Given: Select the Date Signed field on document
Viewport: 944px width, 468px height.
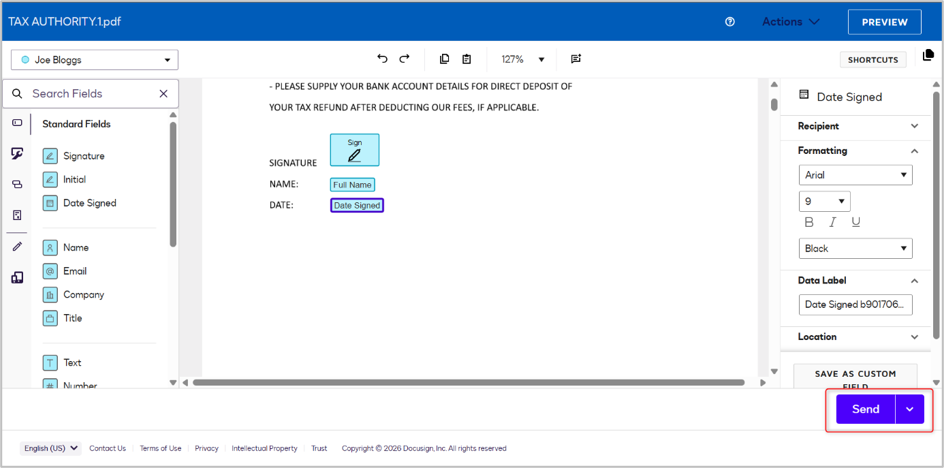Looking at the screenshot, I should point(357,205).
